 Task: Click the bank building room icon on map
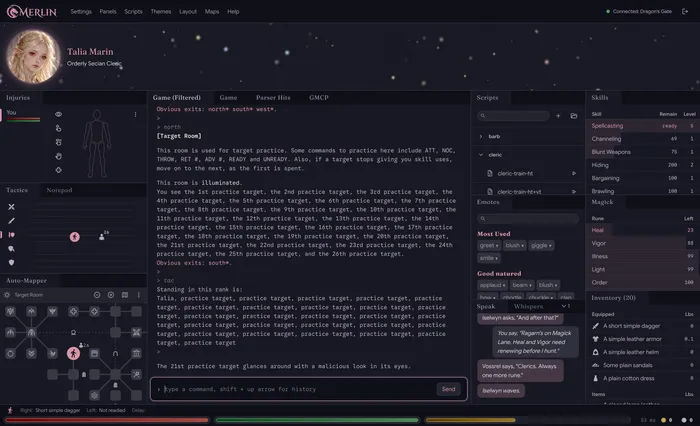(136, 354)
